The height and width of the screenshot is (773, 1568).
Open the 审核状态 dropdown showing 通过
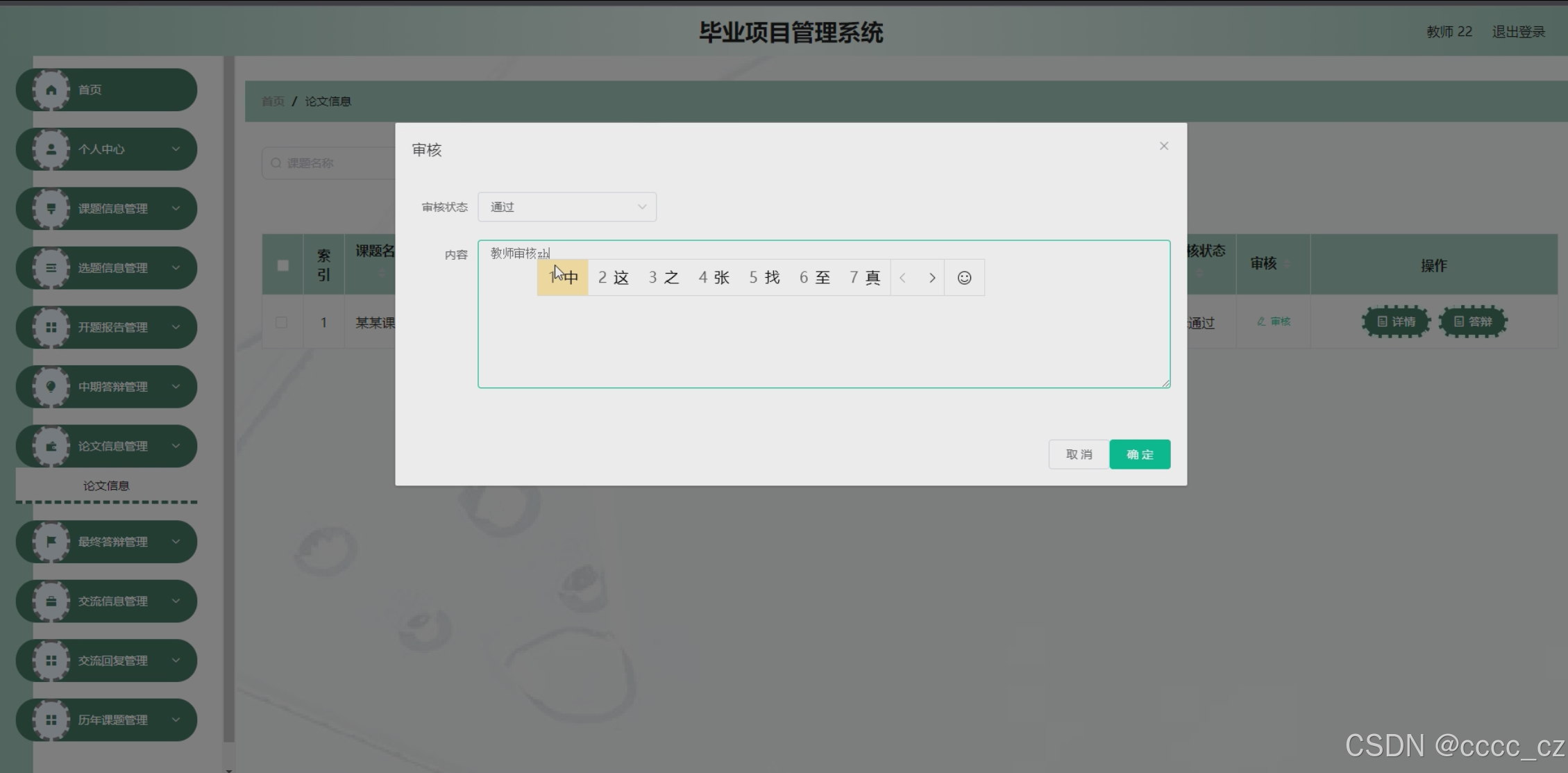point(566,207)
